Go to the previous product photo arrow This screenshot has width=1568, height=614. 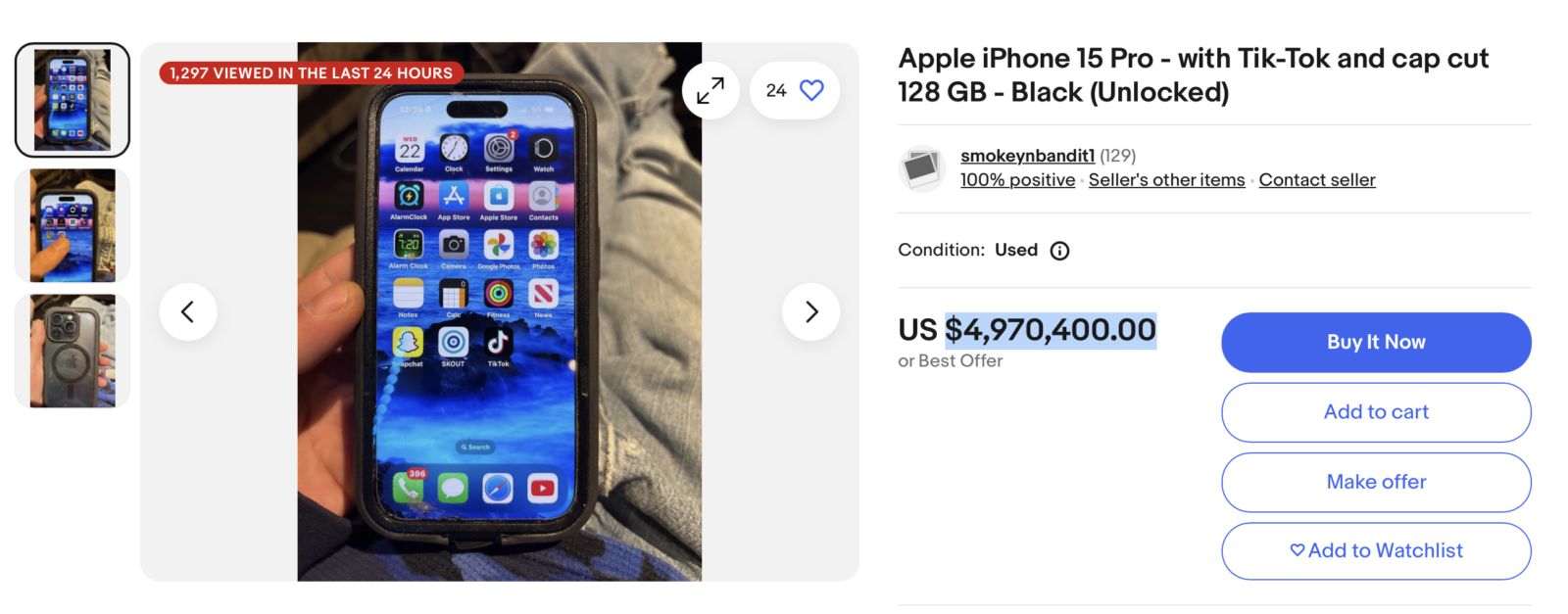point(188,311)
